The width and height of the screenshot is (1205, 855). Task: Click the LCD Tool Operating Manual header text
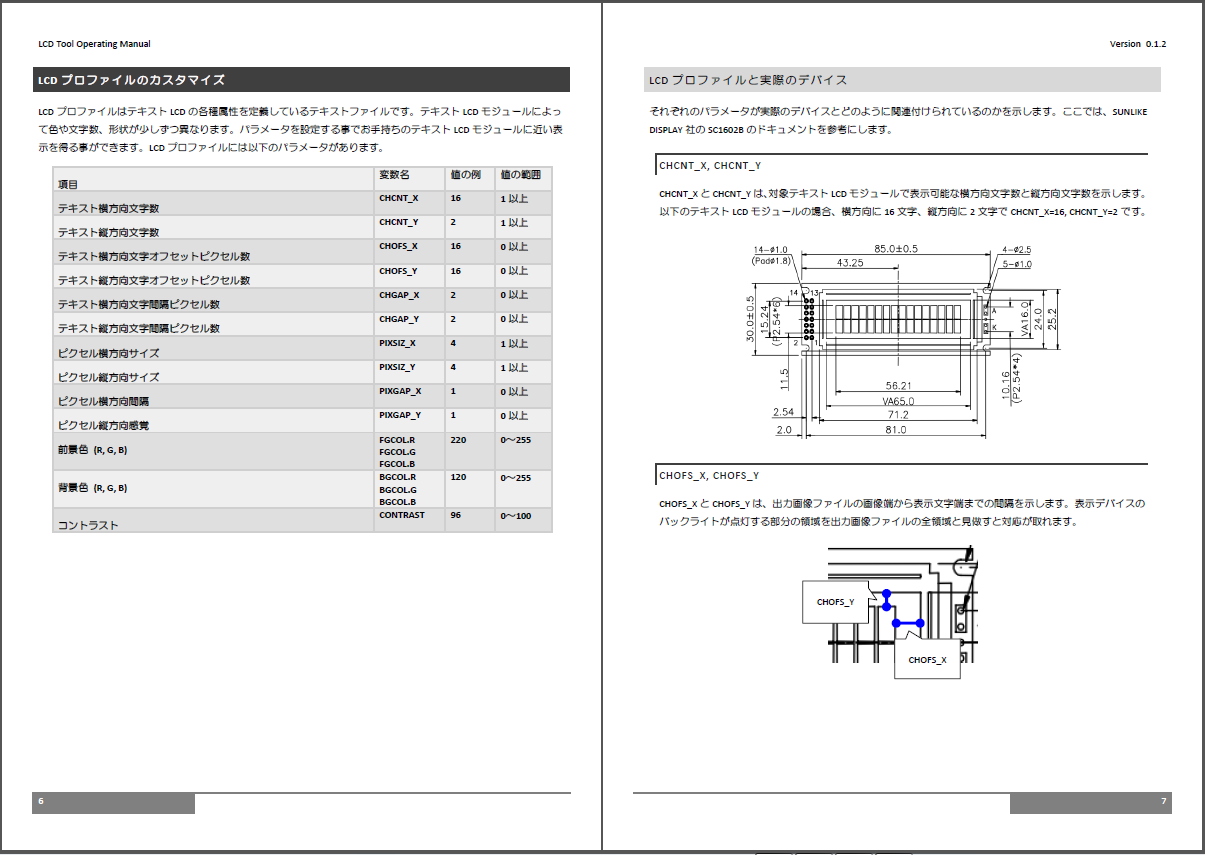[93, 44]
